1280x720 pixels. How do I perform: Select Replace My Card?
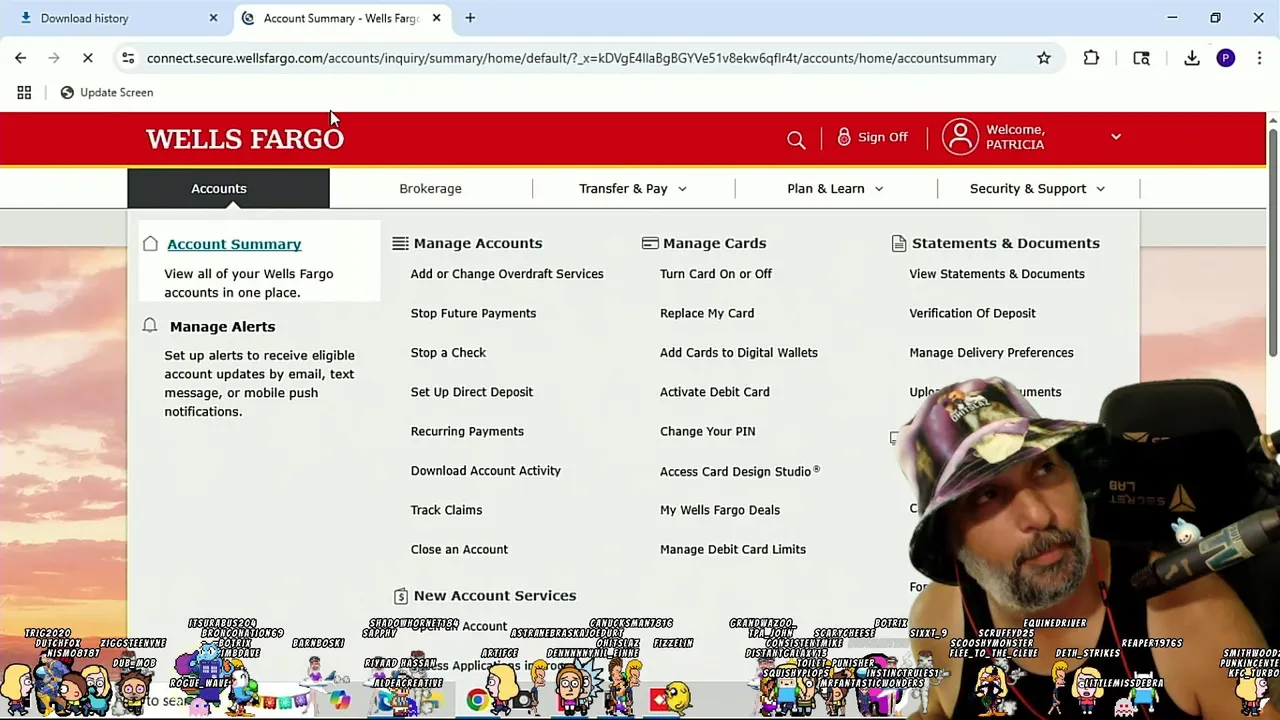[707, 313]
